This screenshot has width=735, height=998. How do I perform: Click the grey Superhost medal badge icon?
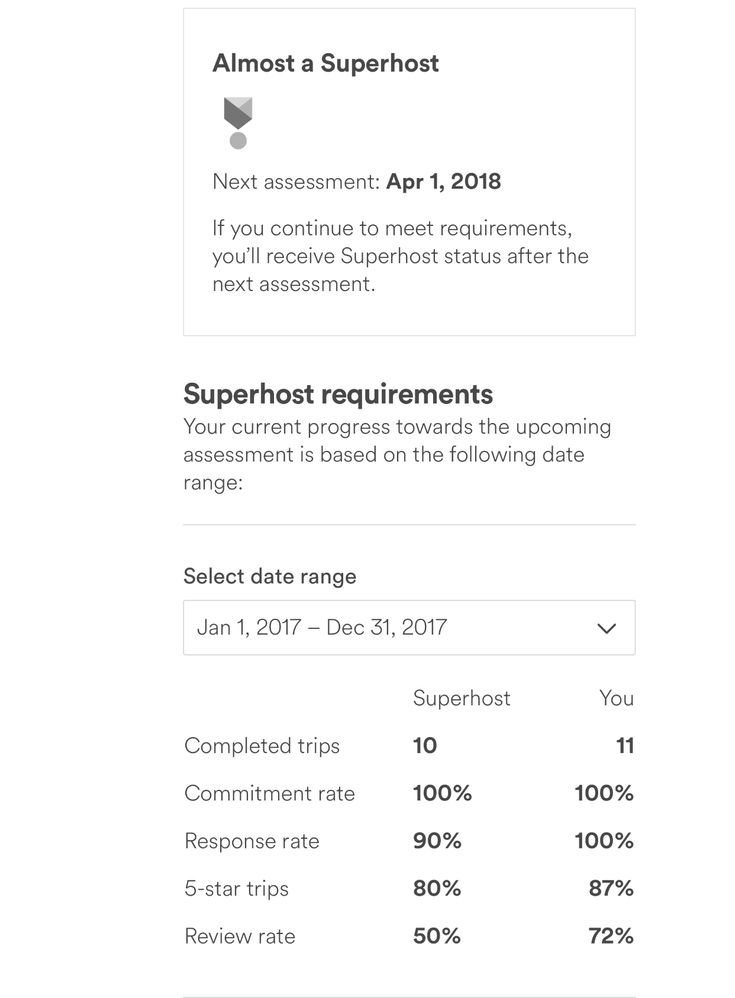(238, 122)
